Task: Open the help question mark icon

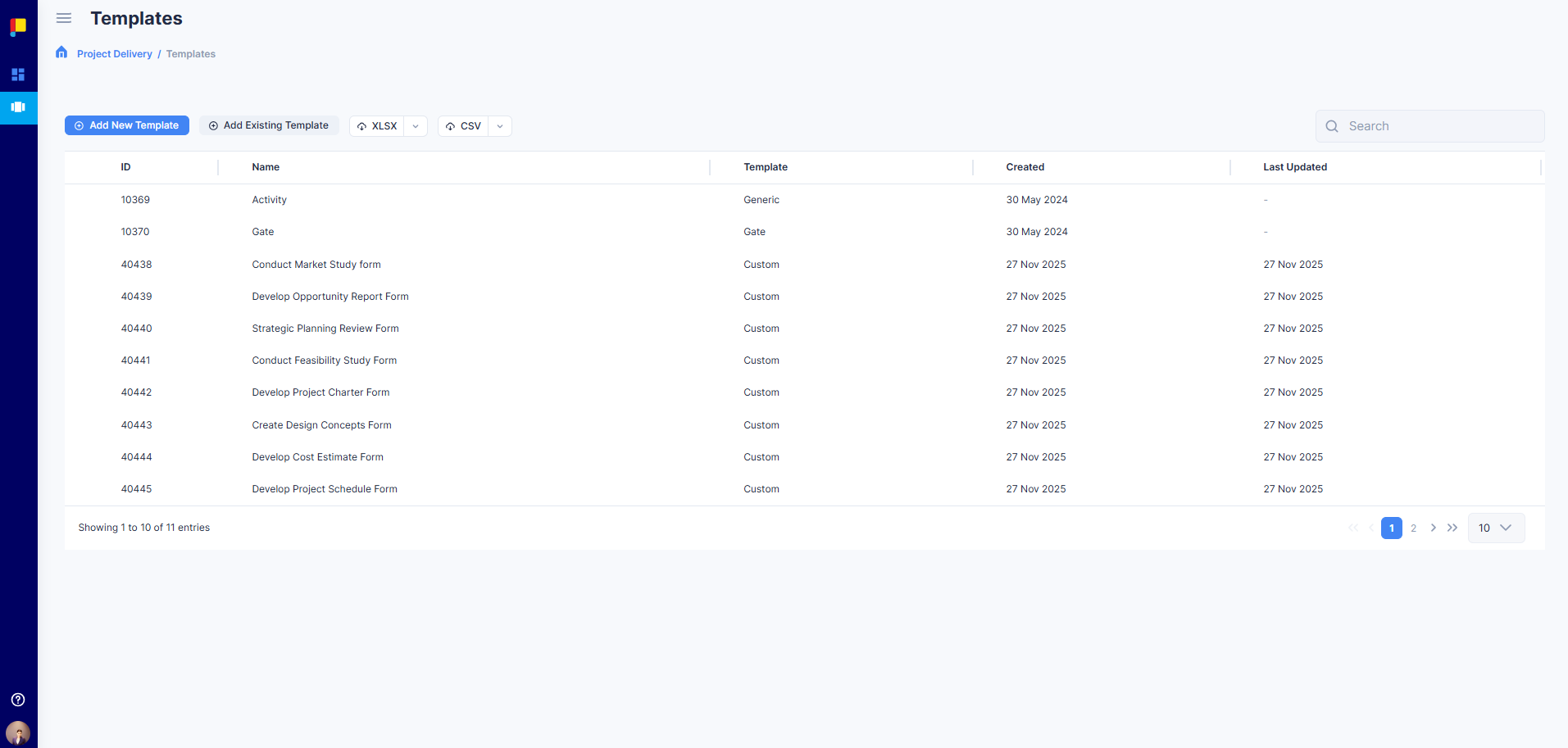Action: click(x=18, y=700)
